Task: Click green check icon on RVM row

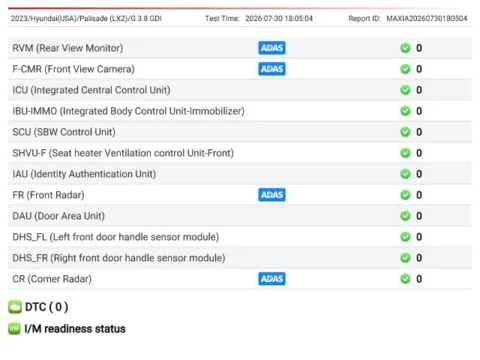Action: [x=405, y=48]
